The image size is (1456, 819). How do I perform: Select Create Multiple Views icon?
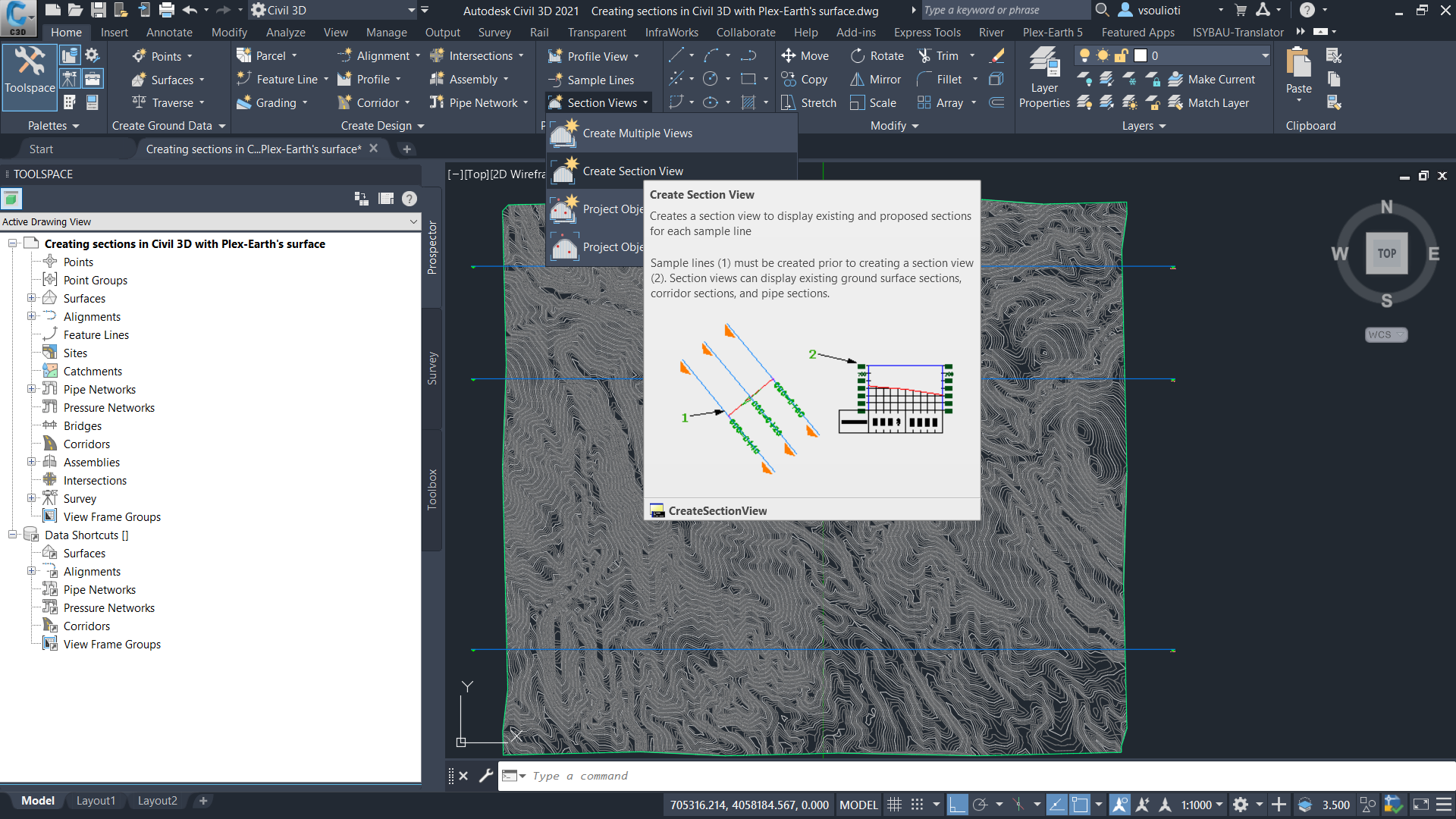[x=563, y=133]
